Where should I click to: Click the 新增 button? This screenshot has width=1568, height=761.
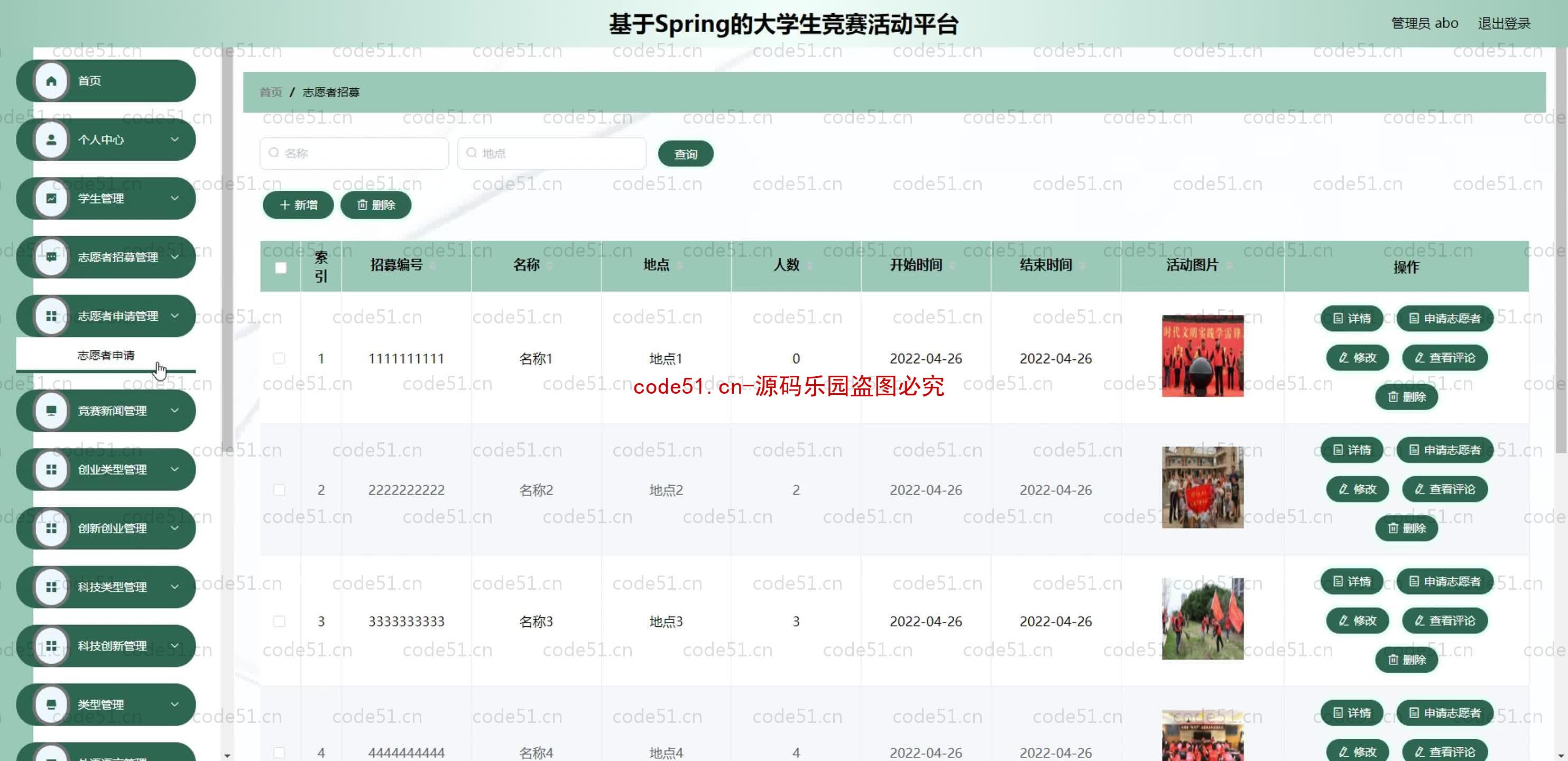coord(298,205)
